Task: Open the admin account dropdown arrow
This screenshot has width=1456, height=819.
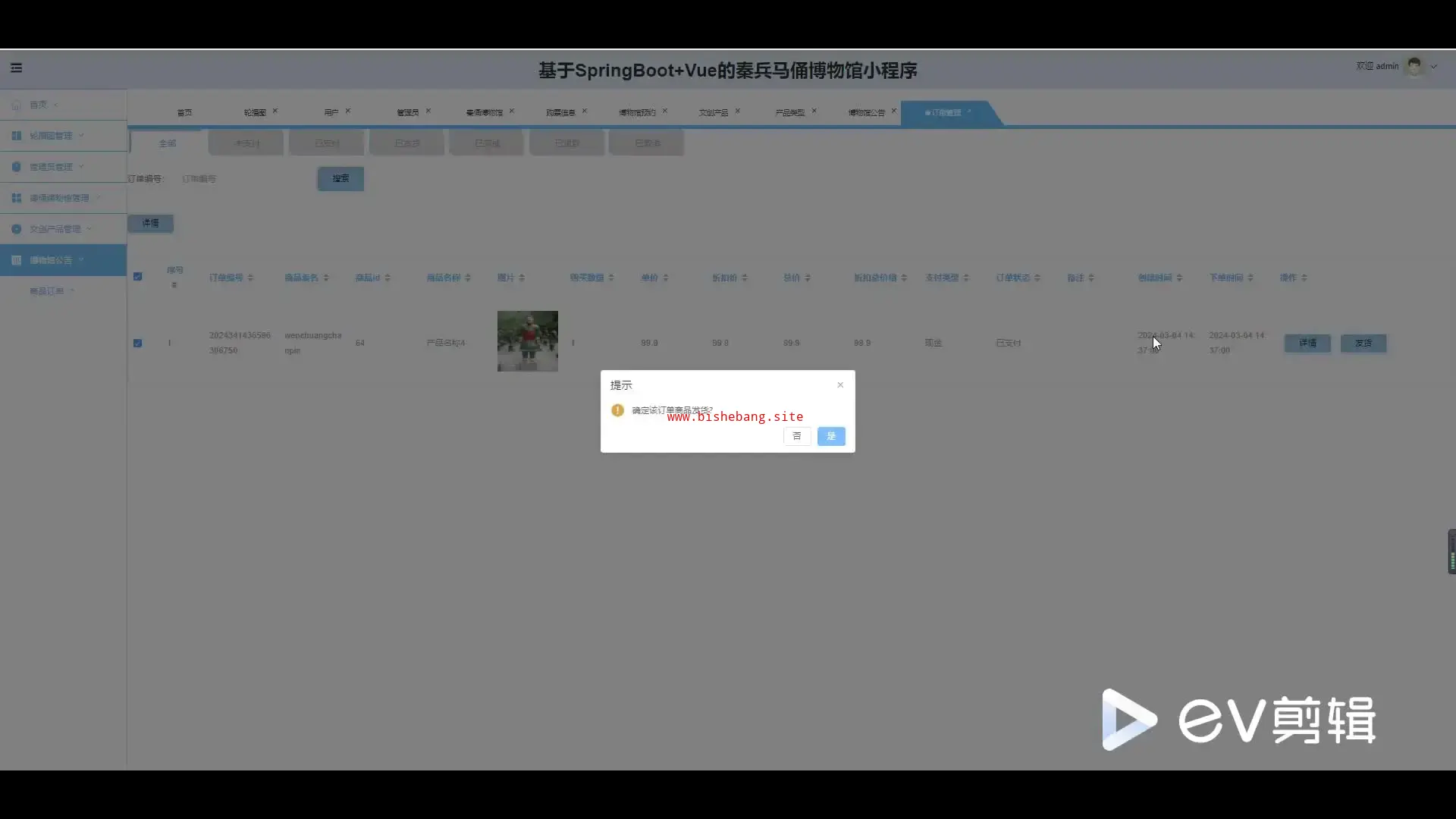Action: coord(1434,67)
